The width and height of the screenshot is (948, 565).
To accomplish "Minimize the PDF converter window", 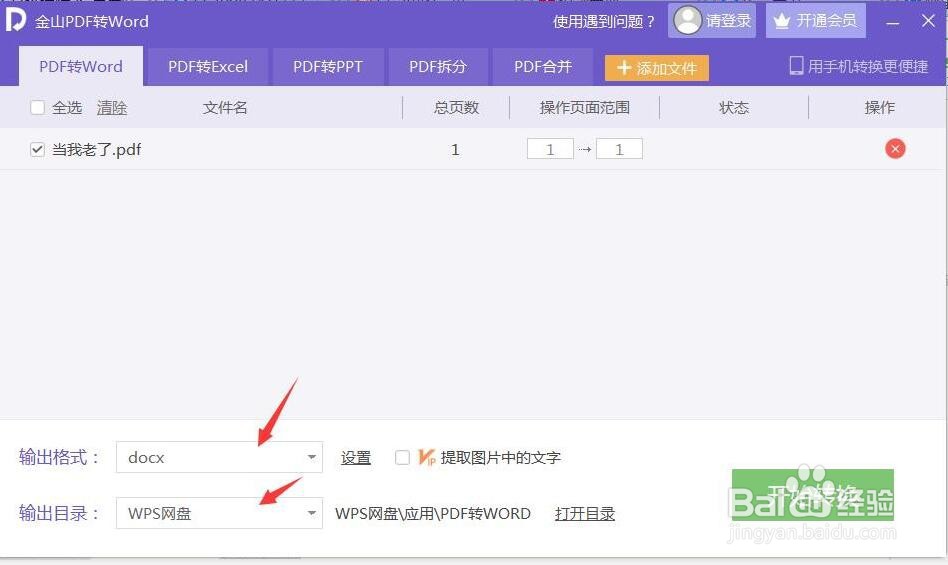I will pos(893,22).
